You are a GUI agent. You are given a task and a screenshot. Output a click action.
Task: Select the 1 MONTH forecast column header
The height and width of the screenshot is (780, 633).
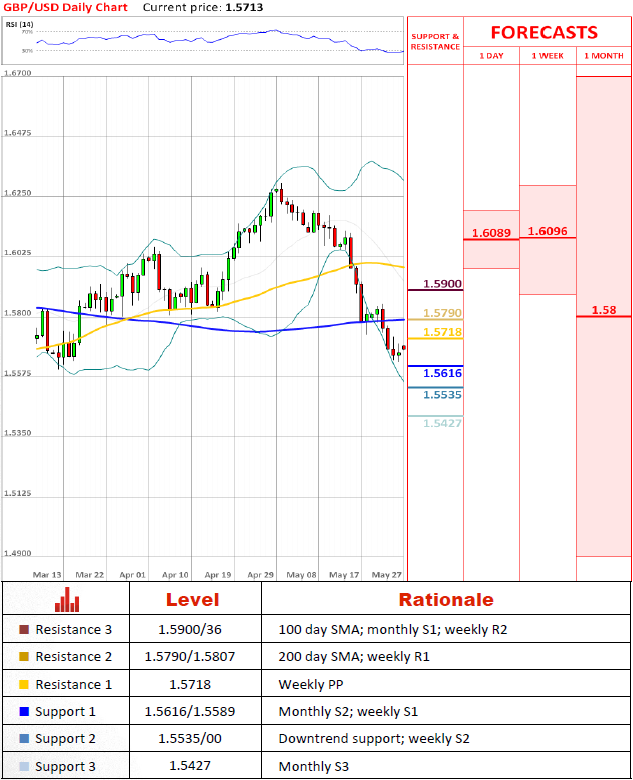point(604,56)
